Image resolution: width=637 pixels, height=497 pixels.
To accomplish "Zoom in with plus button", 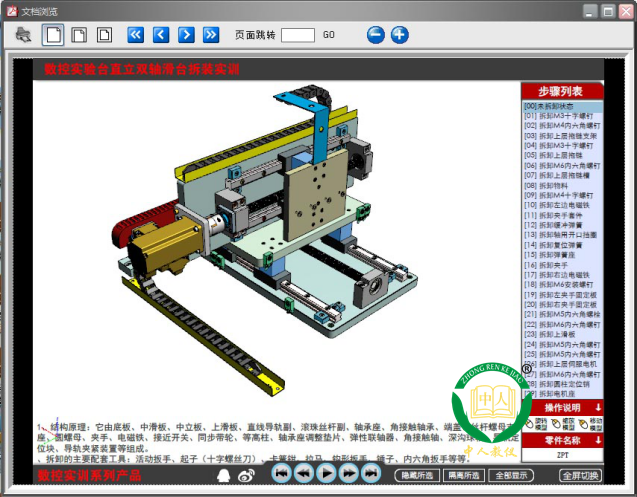I will 400,35.
